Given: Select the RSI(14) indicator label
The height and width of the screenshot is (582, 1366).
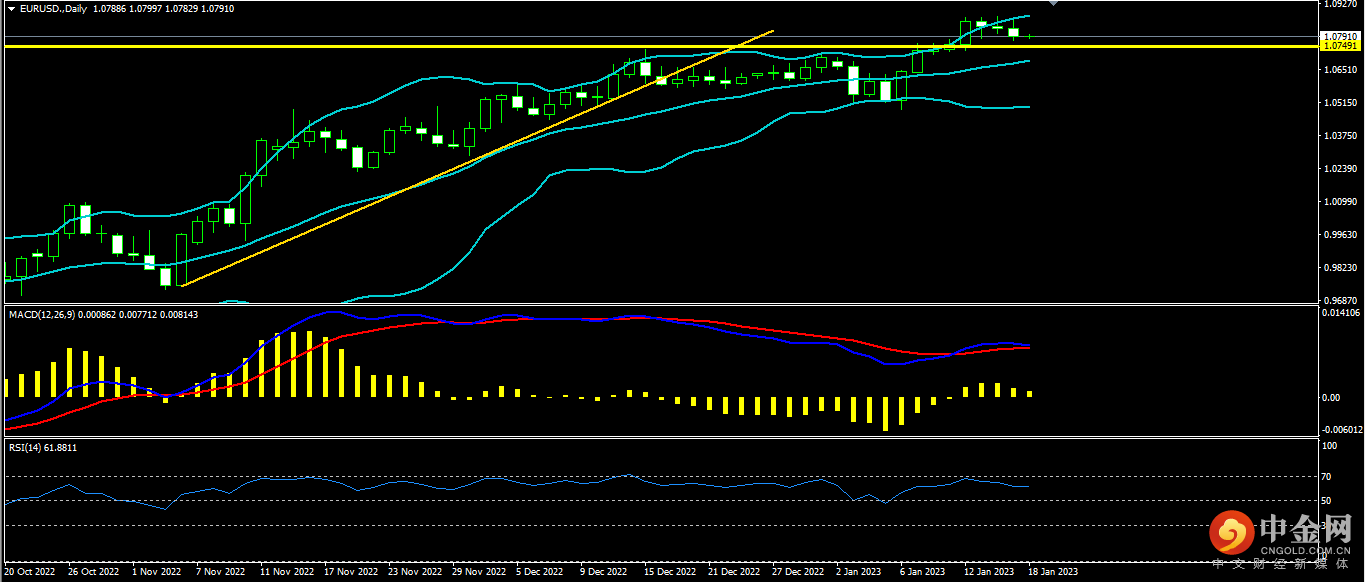Looking at the screenshot, I should [x=27, y=447].
